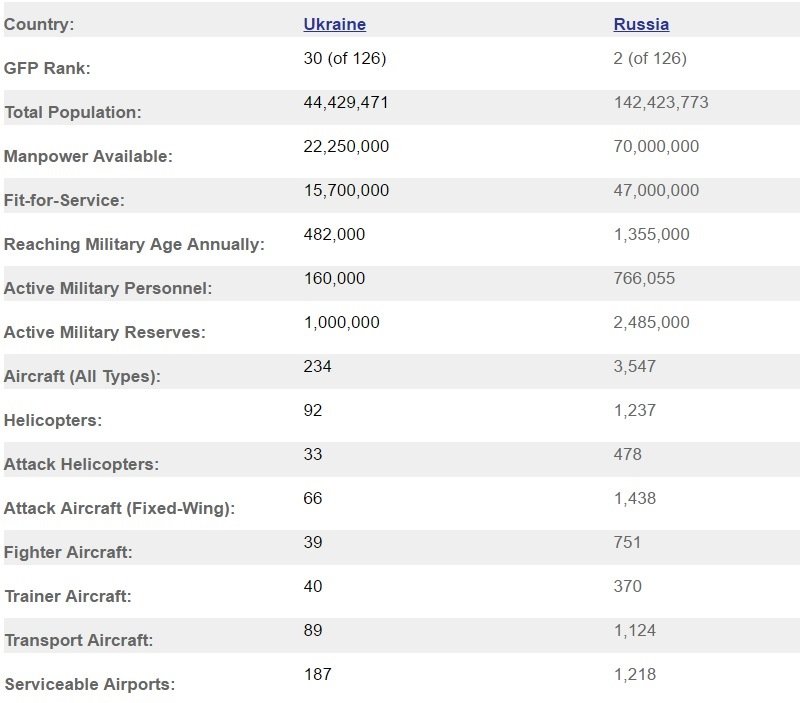
Task: Click Ukraine's fixed-wing attack aircraft value 66
Action: [313, 498]
